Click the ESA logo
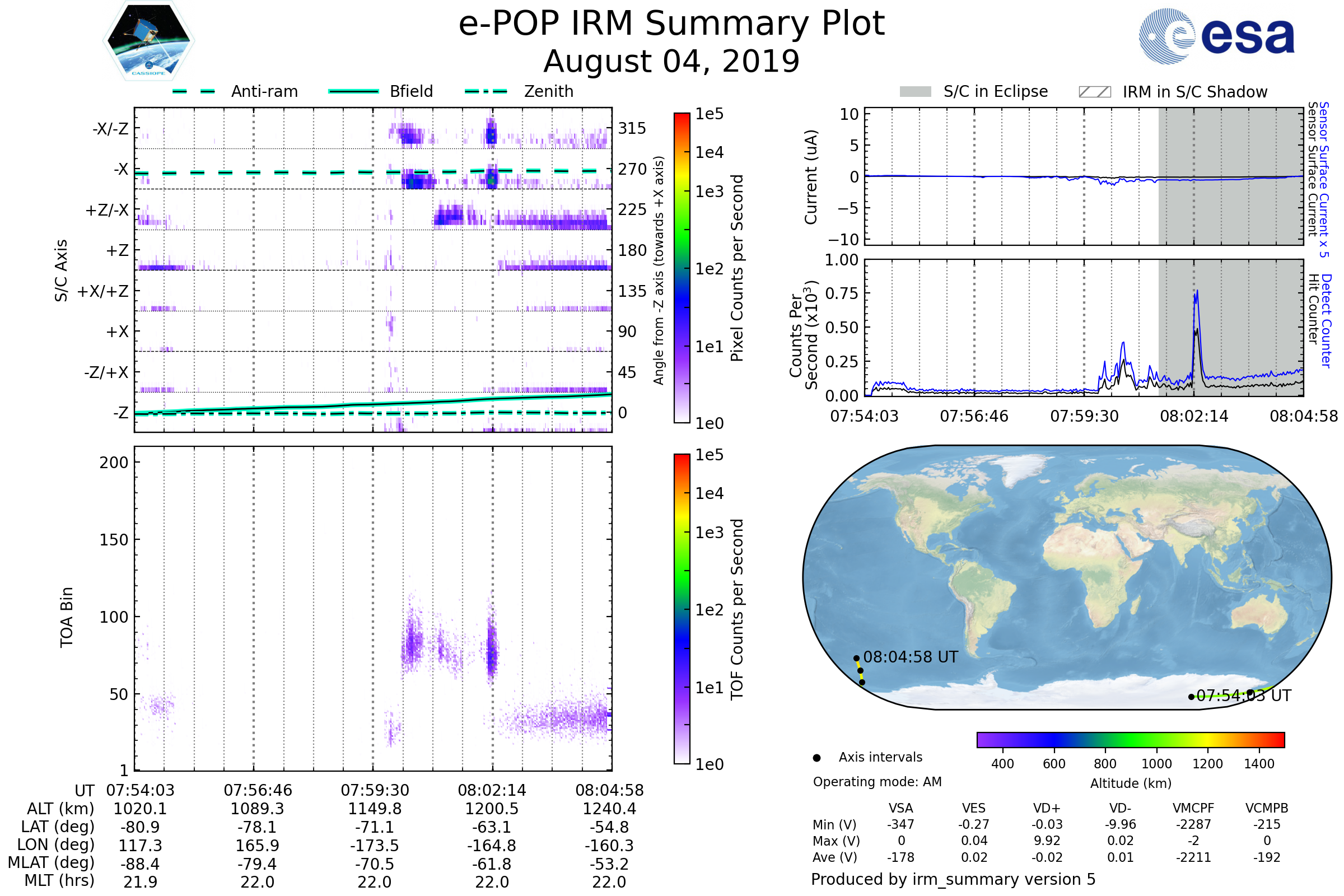 click(x=1217, y=36)
